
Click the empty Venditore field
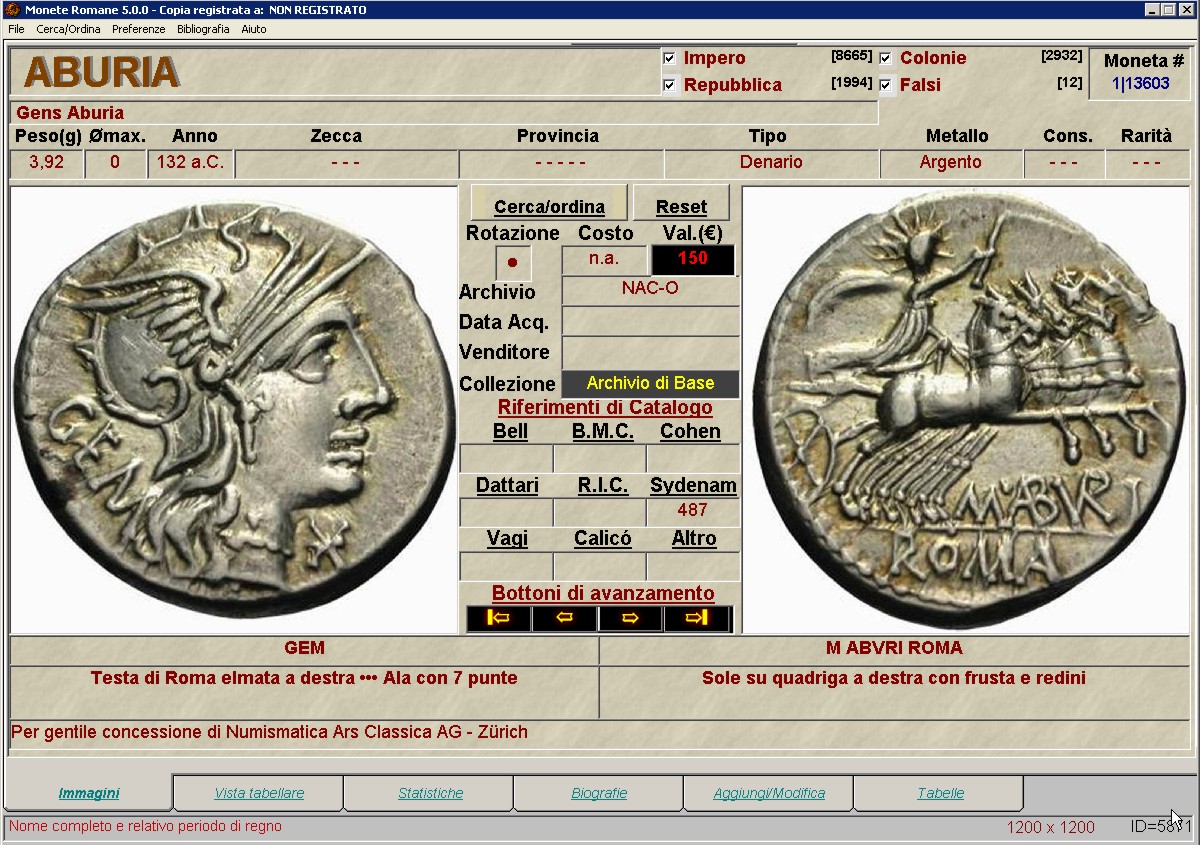[x=650, y=353]
